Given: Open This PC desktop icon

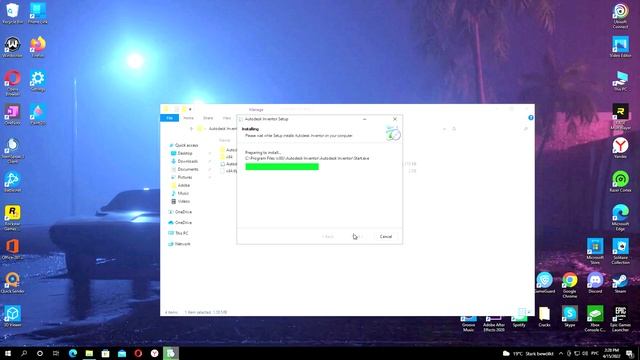Looking at the screenshot, I should coord(620,80).
